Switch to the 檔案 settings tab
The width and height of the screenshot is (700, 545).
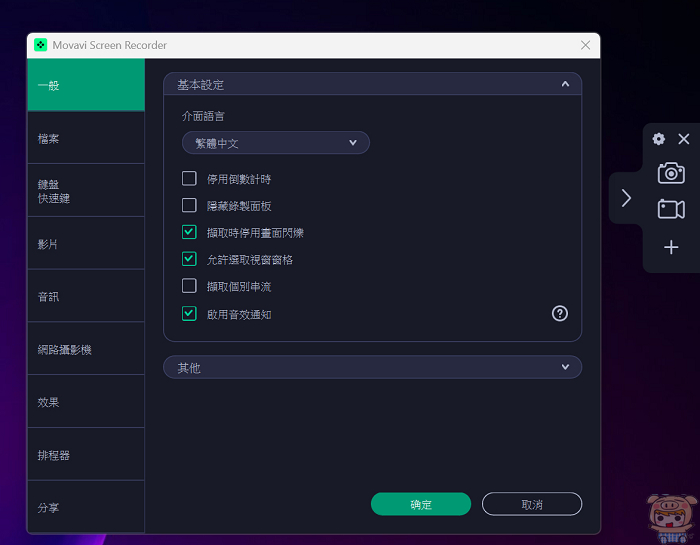coord(86,138)
